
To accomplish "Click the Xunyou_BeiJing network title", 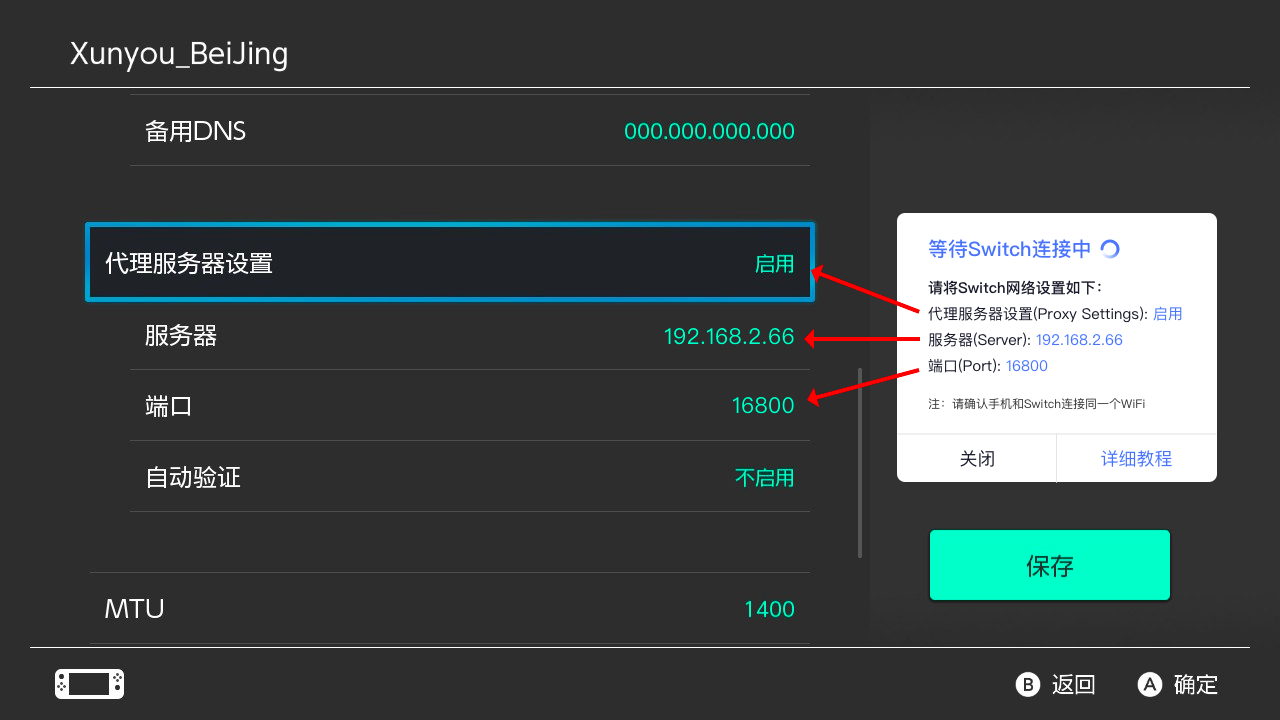I will pos(179,54).
